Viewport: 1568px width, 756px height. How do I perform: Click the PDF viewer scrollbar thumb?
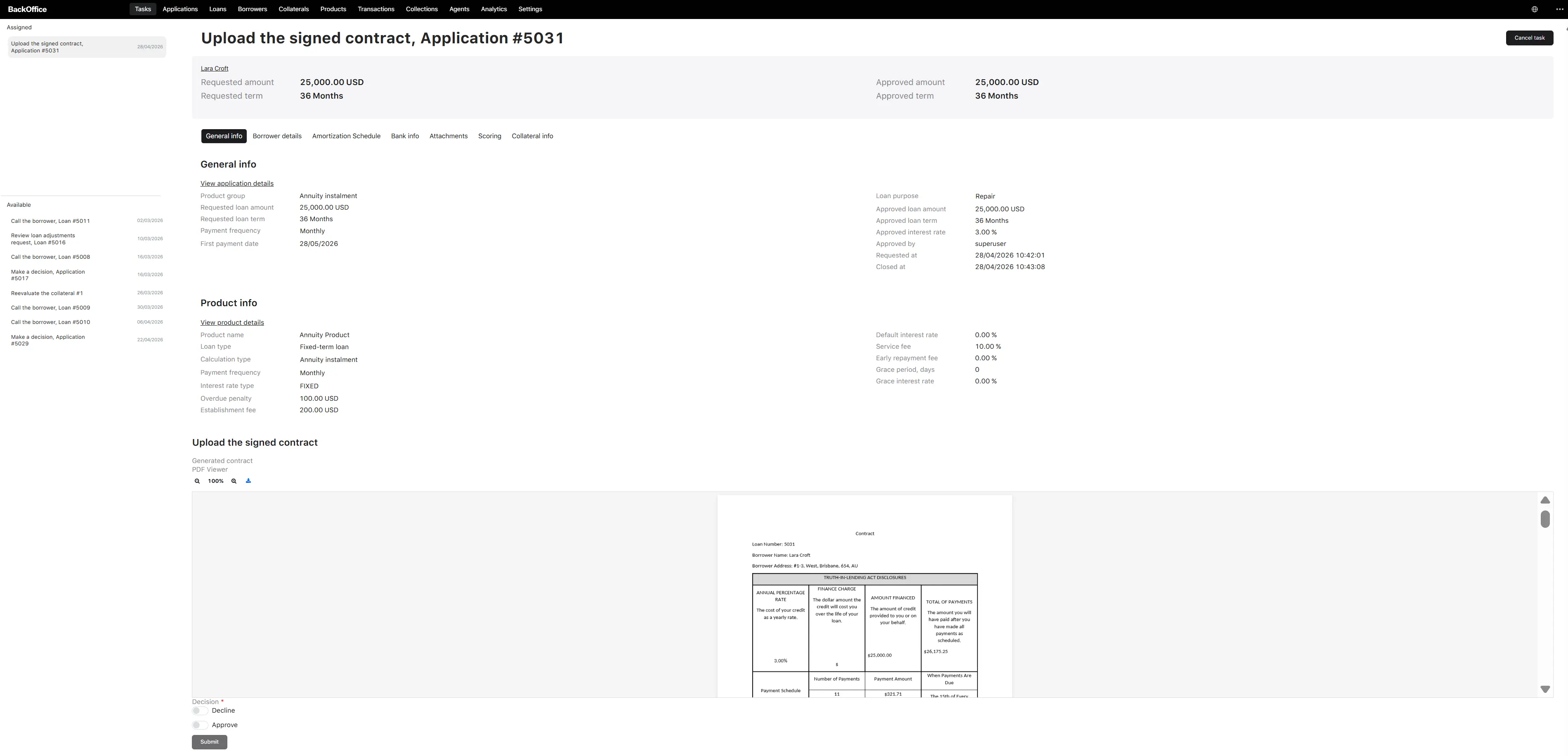tap(1545, 519)
